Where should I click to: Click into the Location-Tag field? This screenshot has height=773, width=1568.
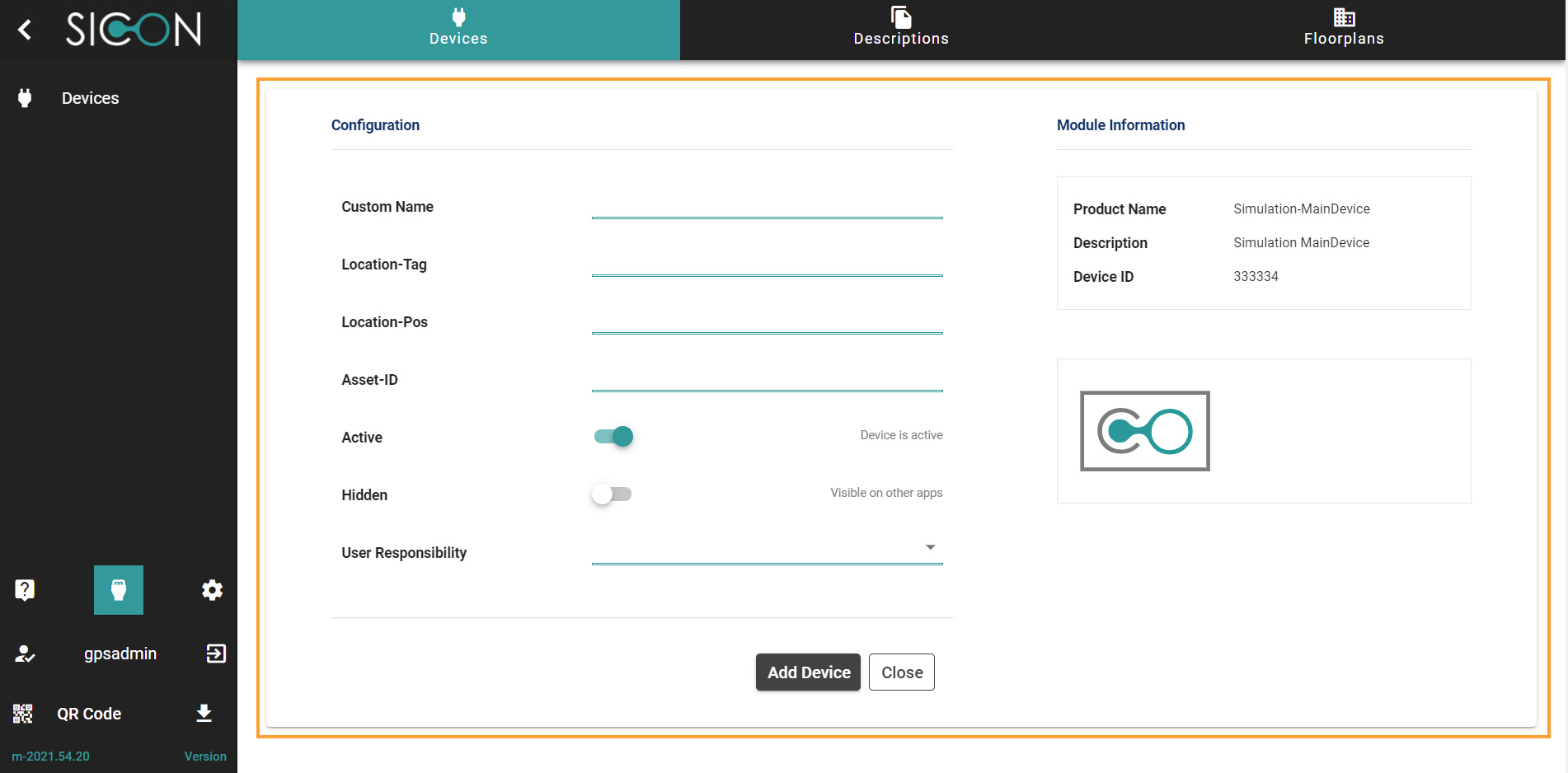(767, 264)
